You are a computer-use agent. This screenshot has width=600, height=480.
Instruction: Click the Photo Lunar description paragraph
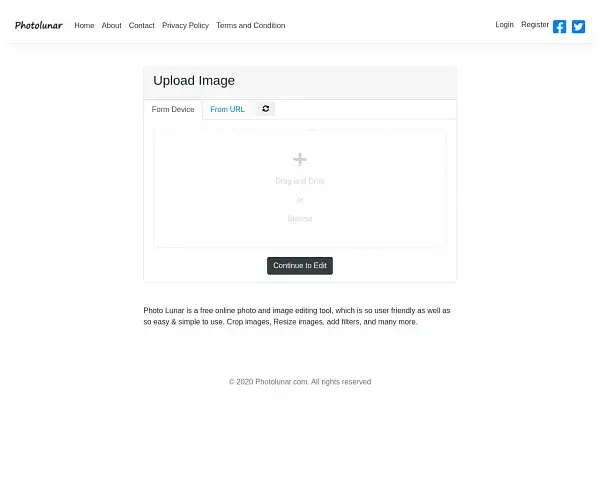[297, 316]
